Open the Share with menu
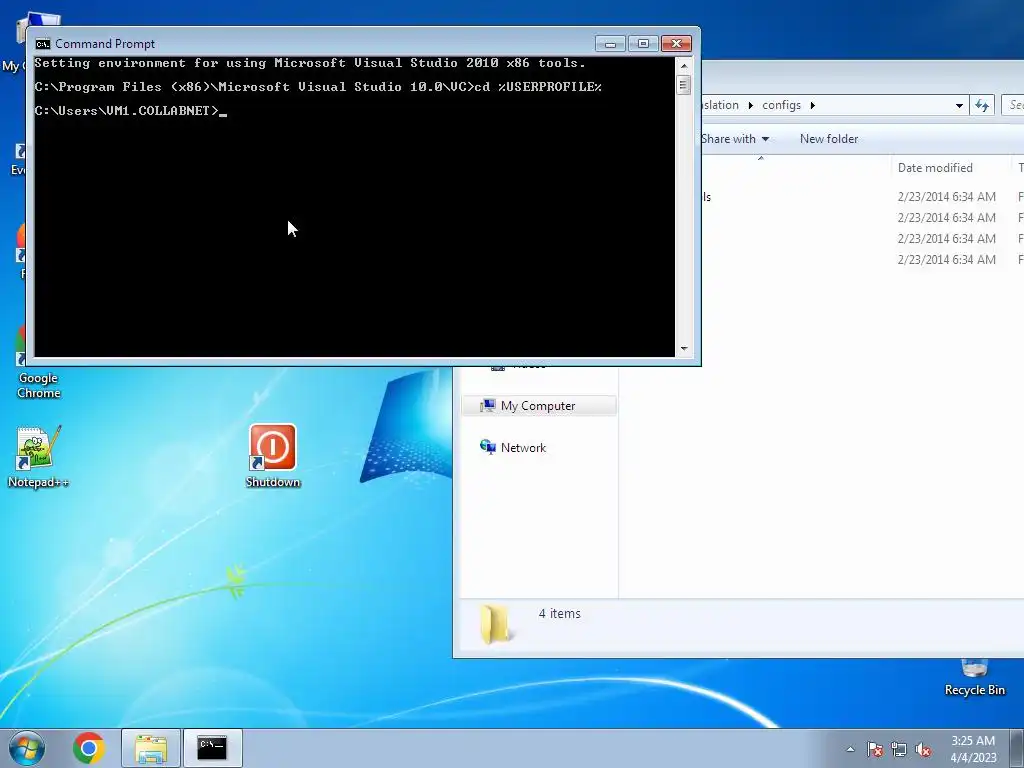Image resolution: width=1024 pixels, height=768 pixels. tap(735, 138)
